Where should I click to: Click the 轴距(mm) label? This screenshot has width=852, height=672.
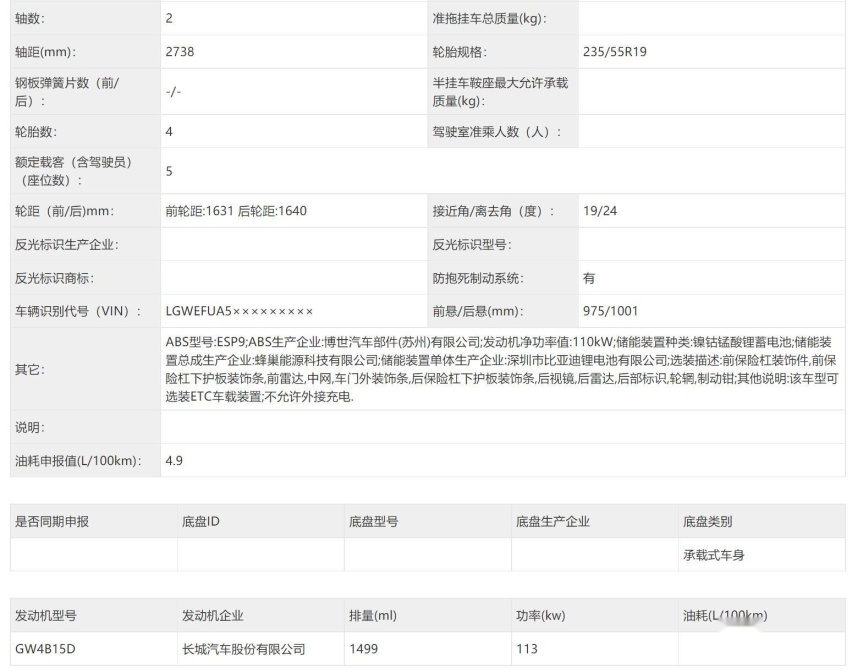[x=46, y=52]
